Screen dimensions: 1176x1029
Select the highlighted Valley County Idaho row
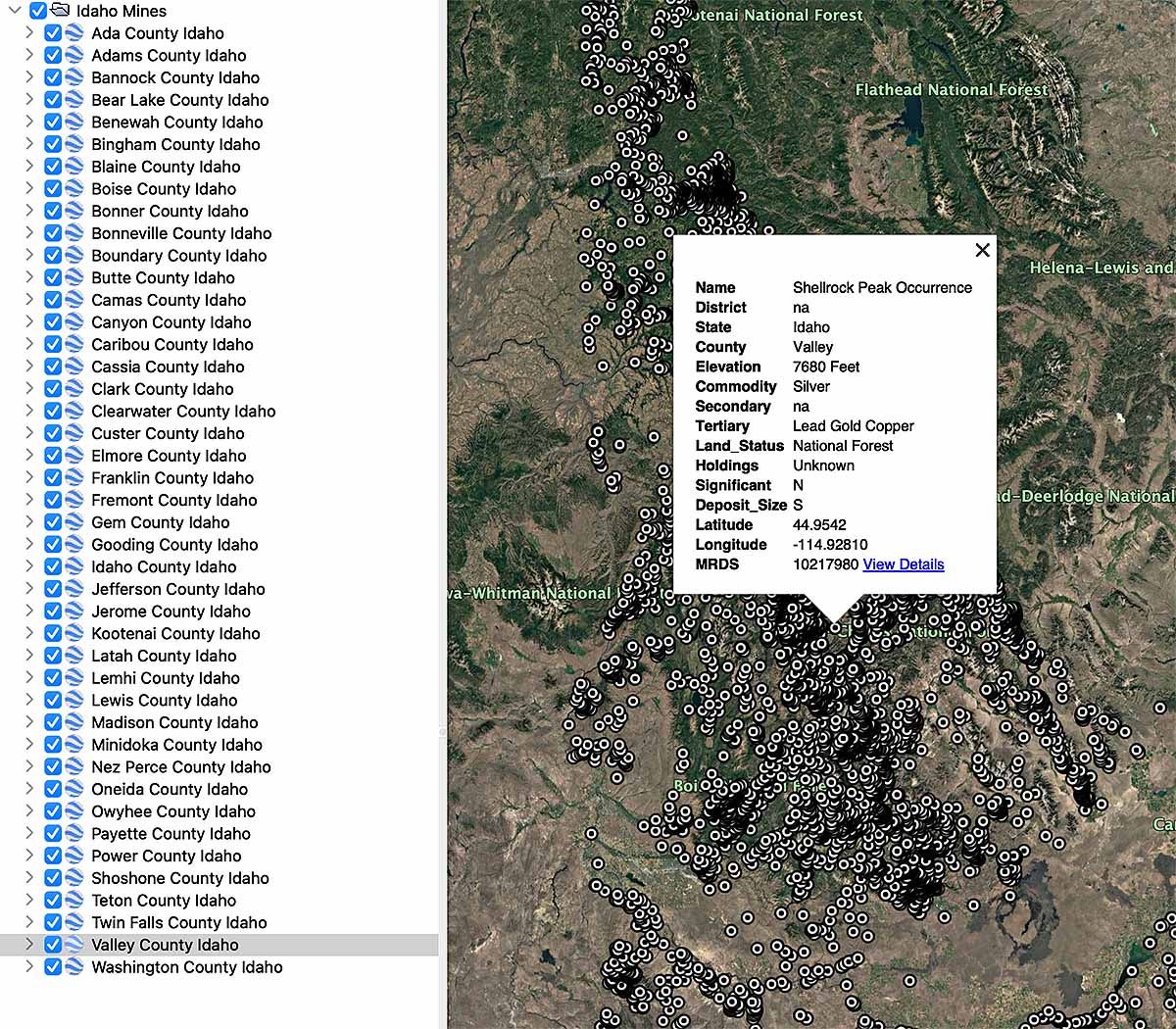(164, 945)
